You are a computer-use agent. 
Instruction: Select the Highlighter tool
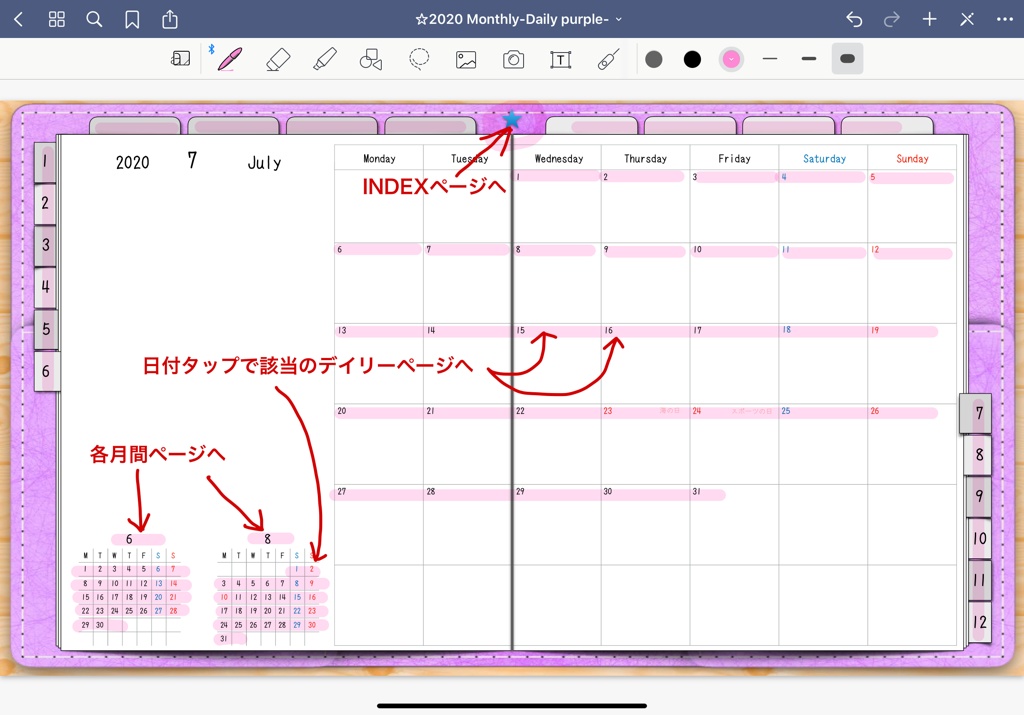[324, 59]
